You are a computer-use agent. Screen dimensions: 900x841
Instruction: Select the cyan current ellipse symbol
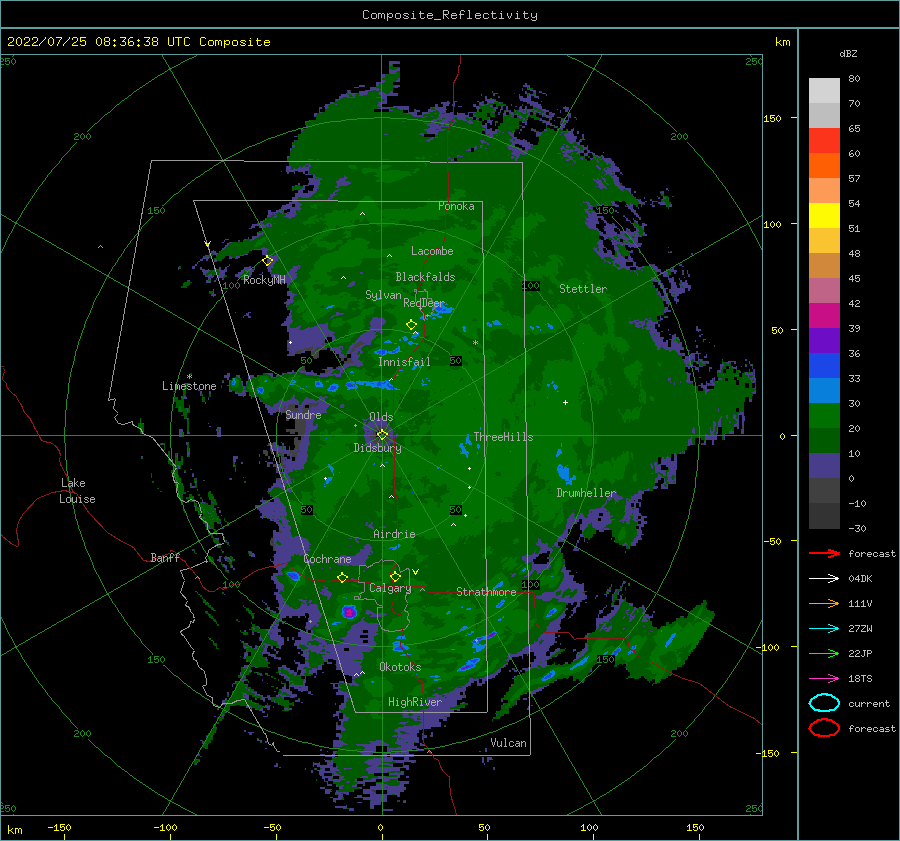(x=824, y=703)
